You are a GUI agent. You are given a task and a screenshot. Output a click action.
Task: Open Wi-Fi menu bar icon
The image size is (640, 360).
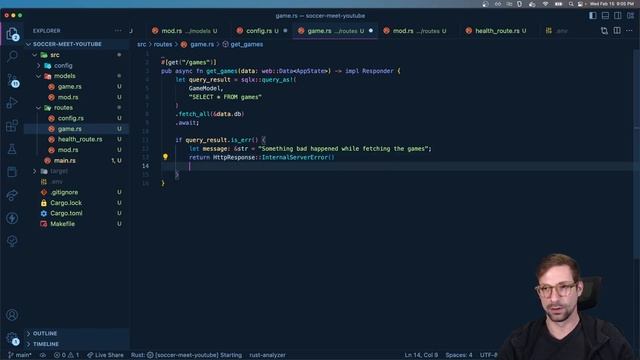click(x=545, y=4)
